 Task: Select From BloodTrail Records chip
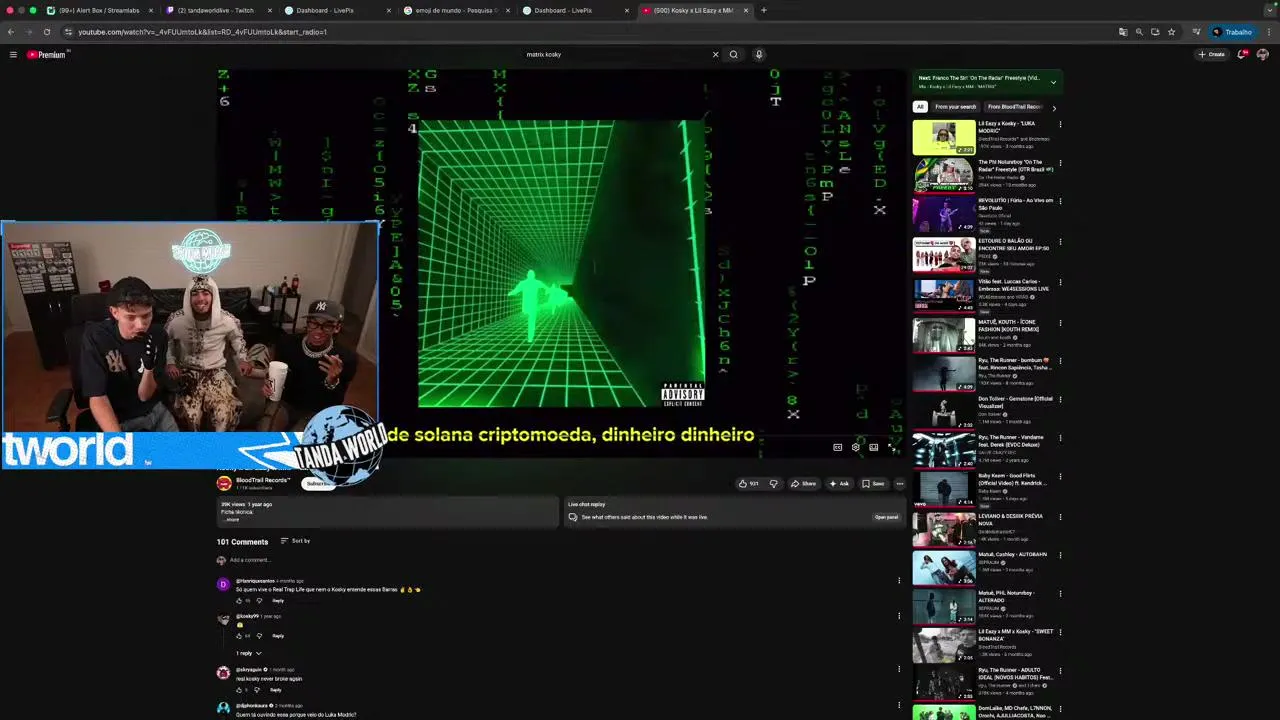pyautogui.click(x=1014, y=107)
